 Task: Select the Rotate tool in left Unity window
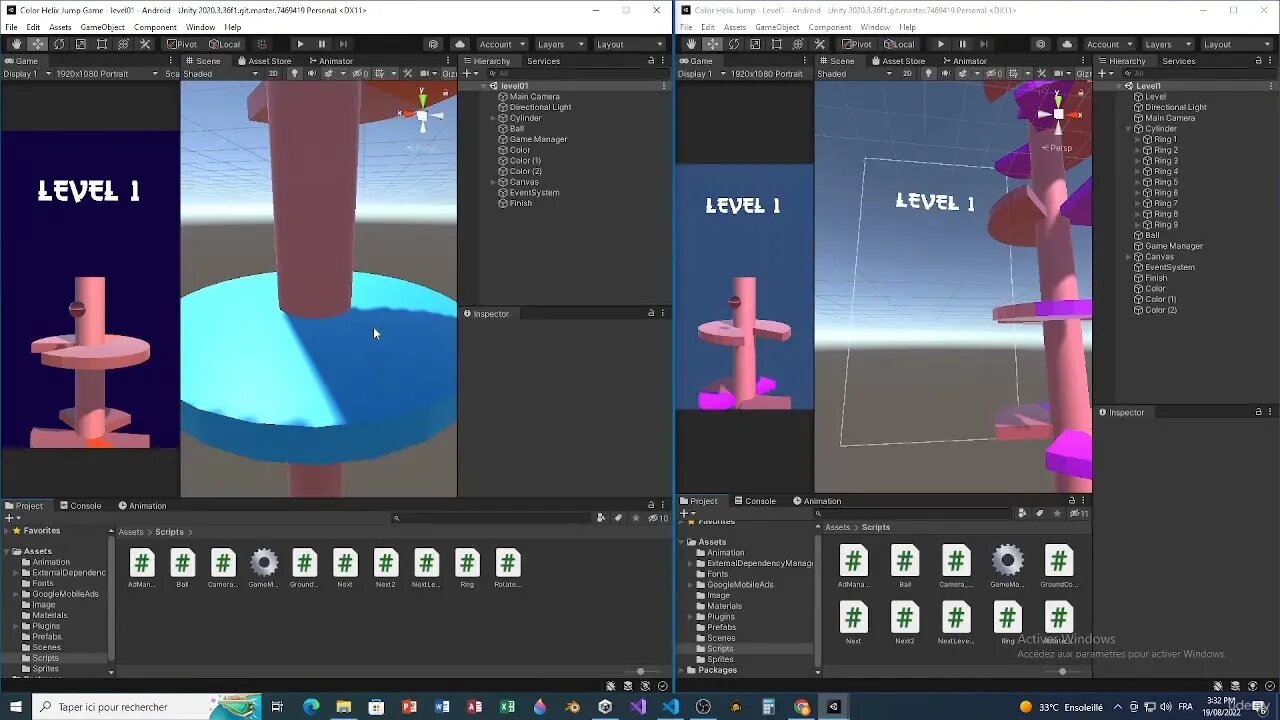click(x=59, y=44)
